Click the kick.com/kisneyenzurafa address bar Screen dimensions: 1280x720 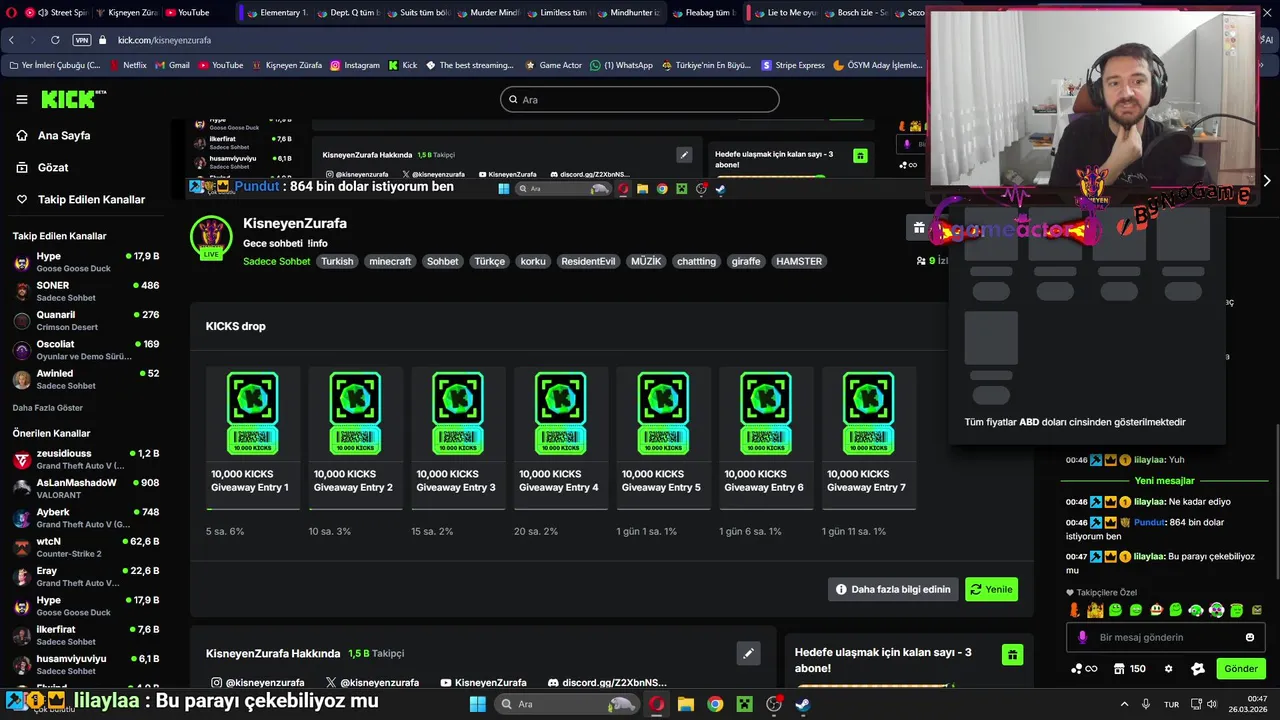[164, 40]
